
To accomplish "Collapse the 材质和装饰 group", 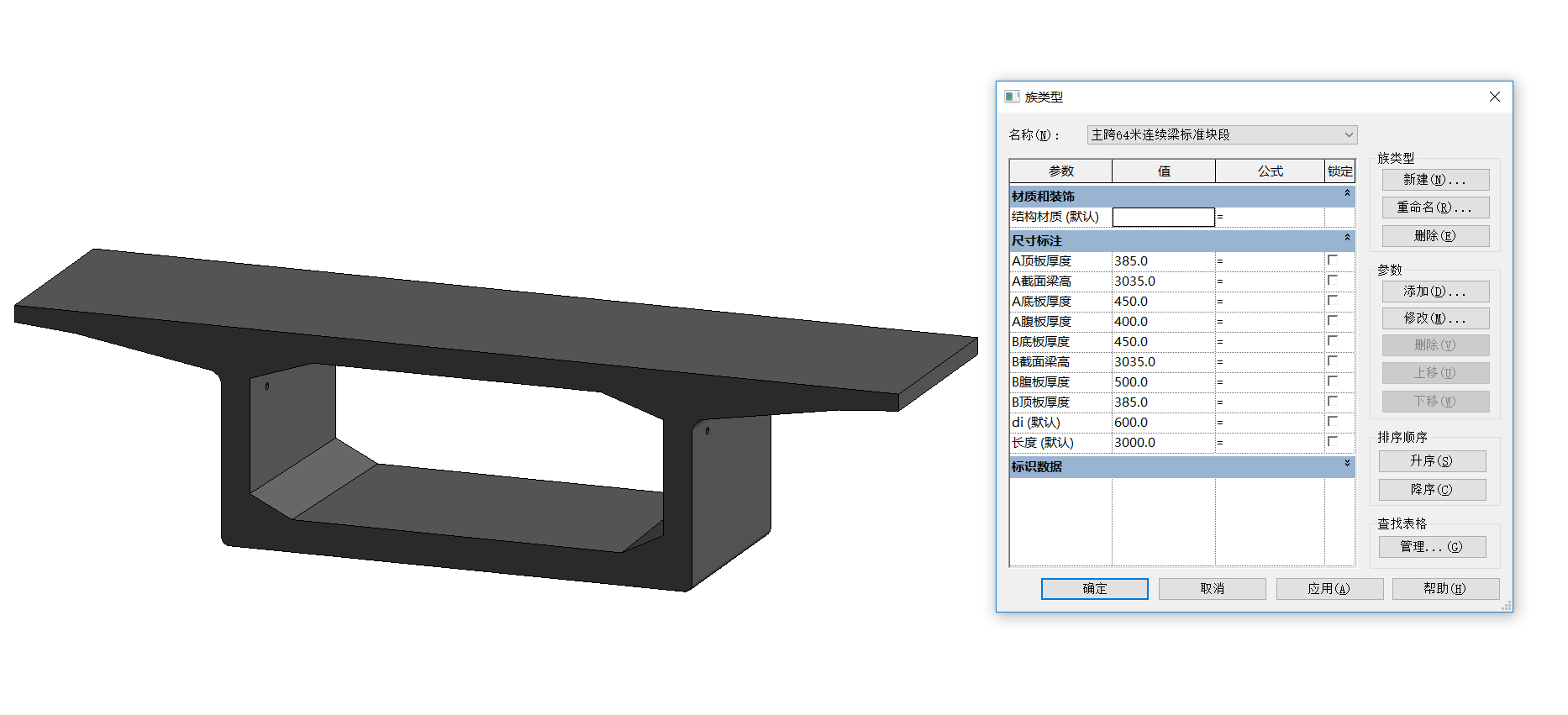I will pyautogui.click(x=1347, y=193).
